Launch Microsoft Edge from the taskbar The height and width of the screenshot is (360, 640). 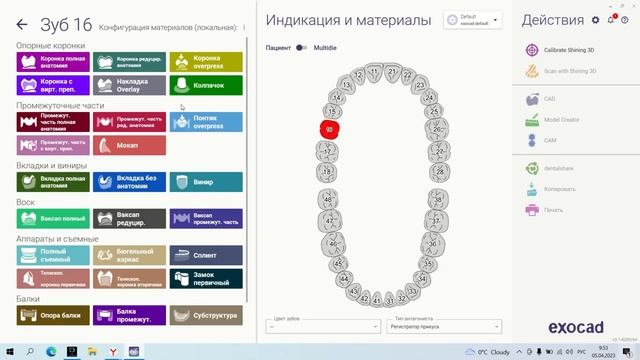[51, 352]
